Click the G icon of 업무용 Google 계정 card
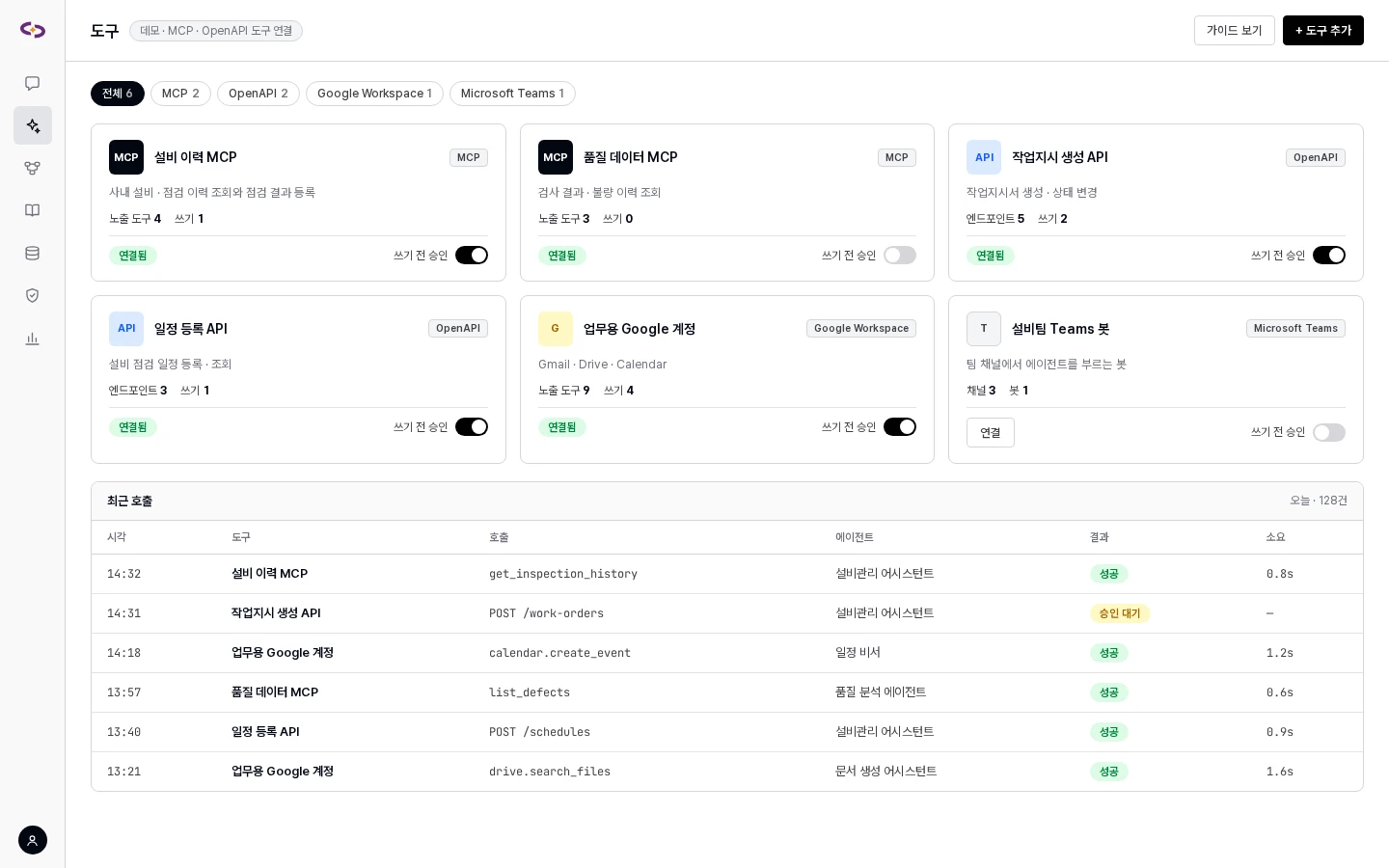Image resolution: width=1389 pixels, height=868 pixels. (x=556, y=329)
